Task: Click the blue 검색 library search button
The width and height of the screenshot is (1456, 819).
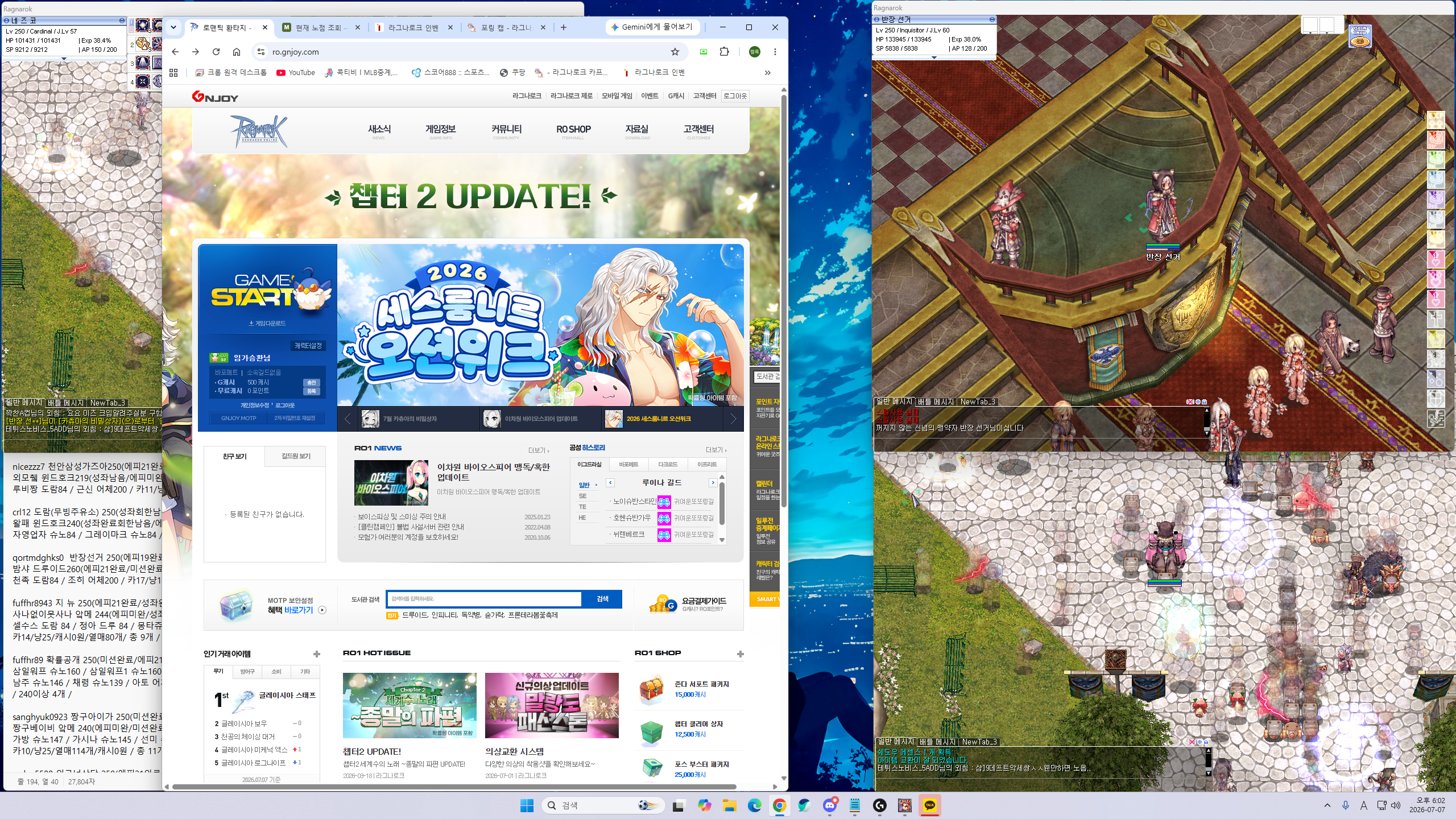Action: [602, 599]
